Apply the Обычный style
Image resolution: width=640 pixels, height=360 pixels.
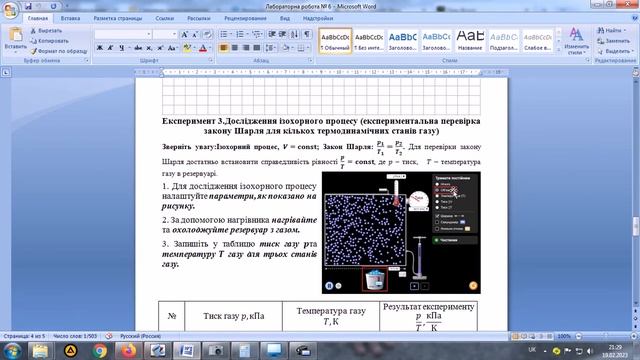[335, 41]
